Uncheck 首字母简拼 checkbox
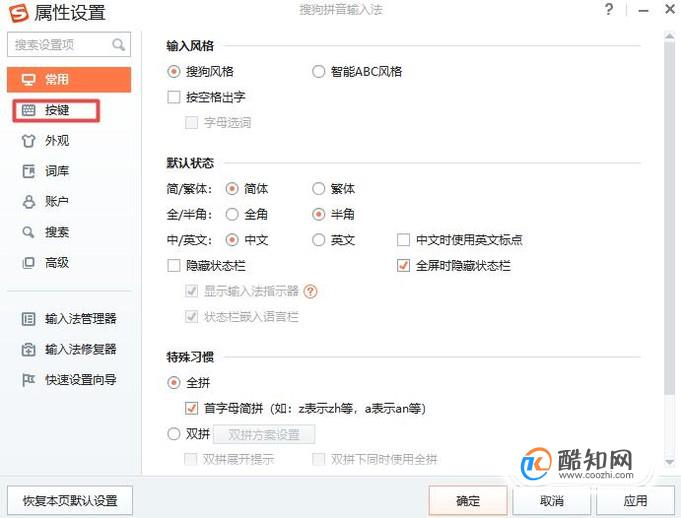Image resolution: width=681 pixels, height=518 pixels. tap(192, 408)
